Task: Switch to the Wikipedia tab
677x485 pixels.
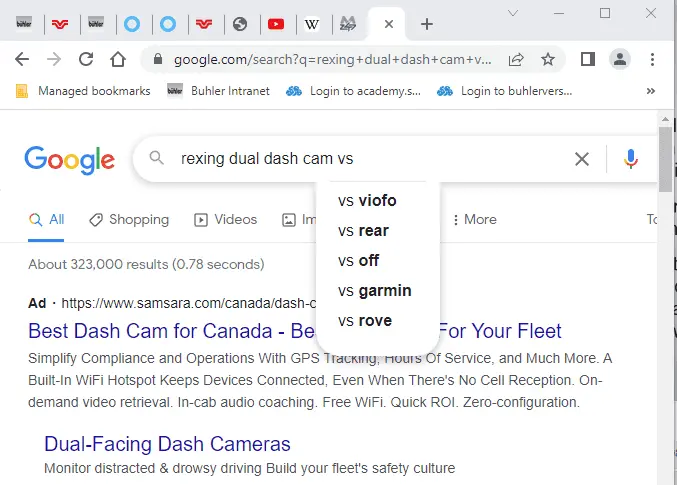Action: click(312, 24)
